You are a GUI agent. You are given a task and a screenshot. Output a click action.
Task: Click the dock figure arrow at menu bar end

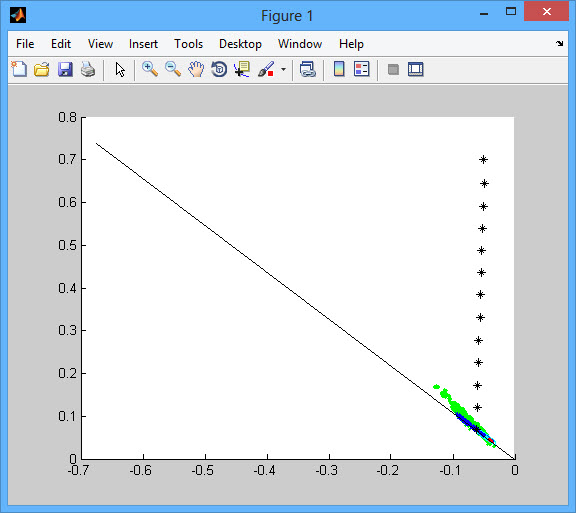[559, 43]
